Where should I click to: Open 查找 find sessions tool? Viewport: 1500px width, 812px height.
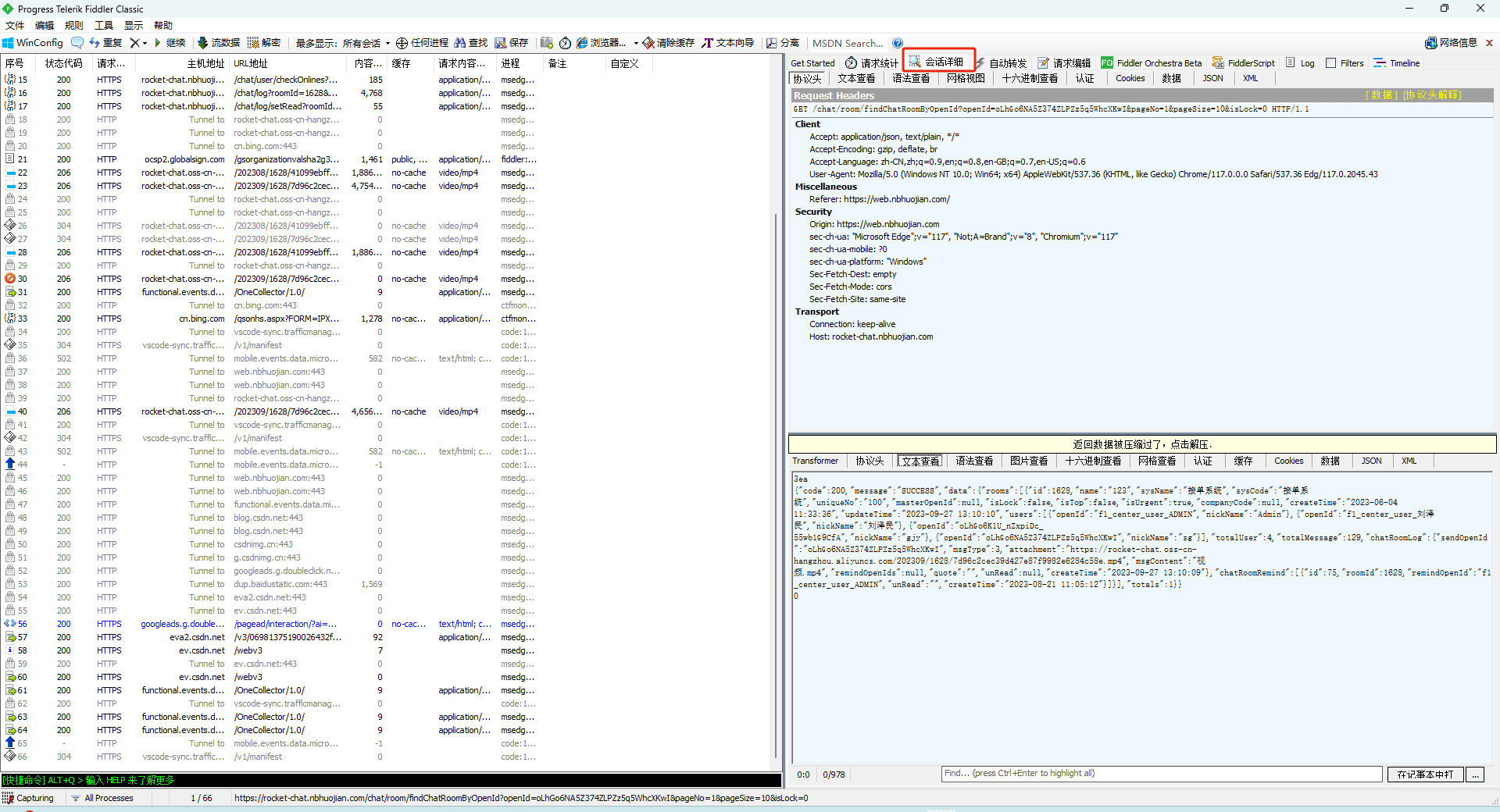point(471,43)
